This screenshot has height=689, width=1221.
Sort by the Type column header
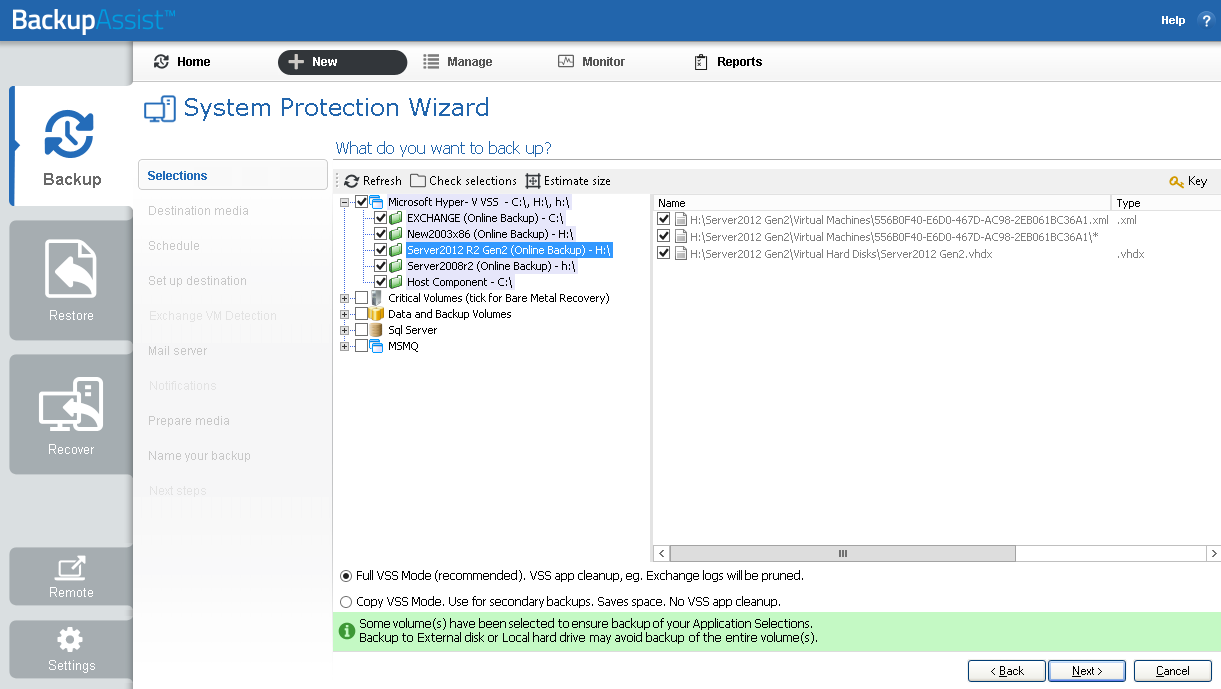tap(1166, 203)
